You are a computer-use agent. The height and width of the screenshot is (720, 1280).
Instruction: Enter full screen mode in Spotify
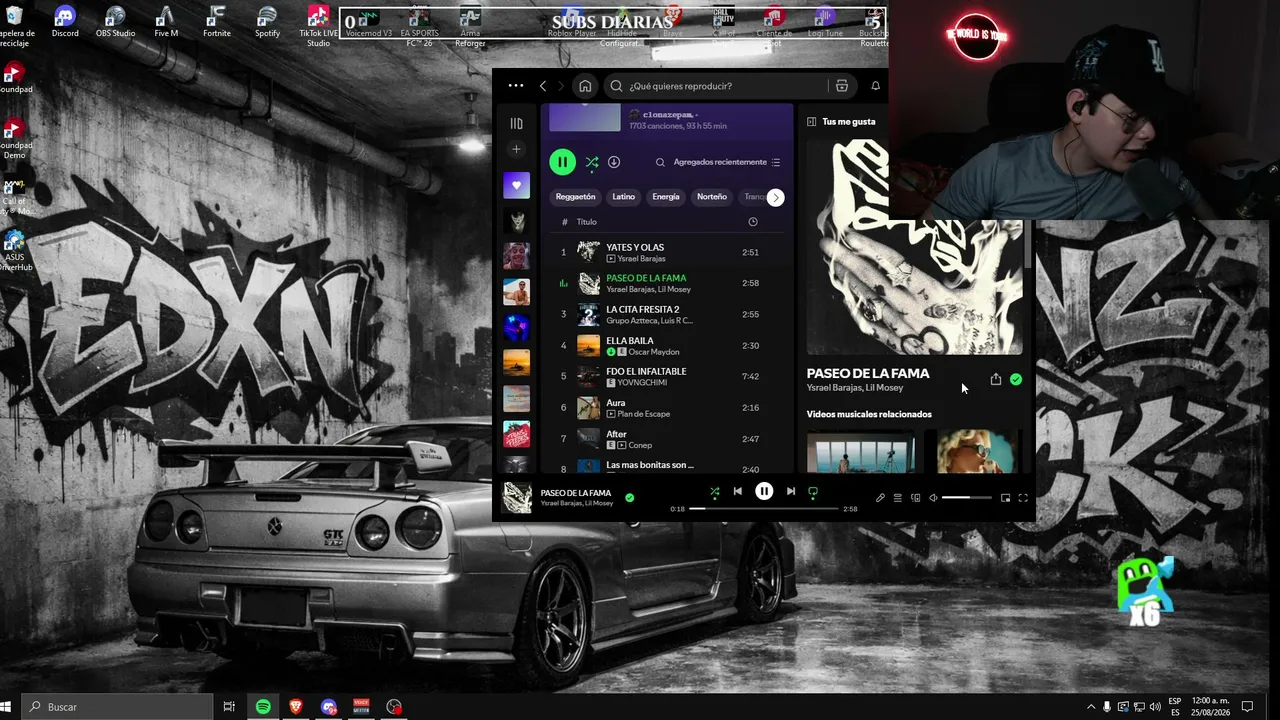[1023, 498]
